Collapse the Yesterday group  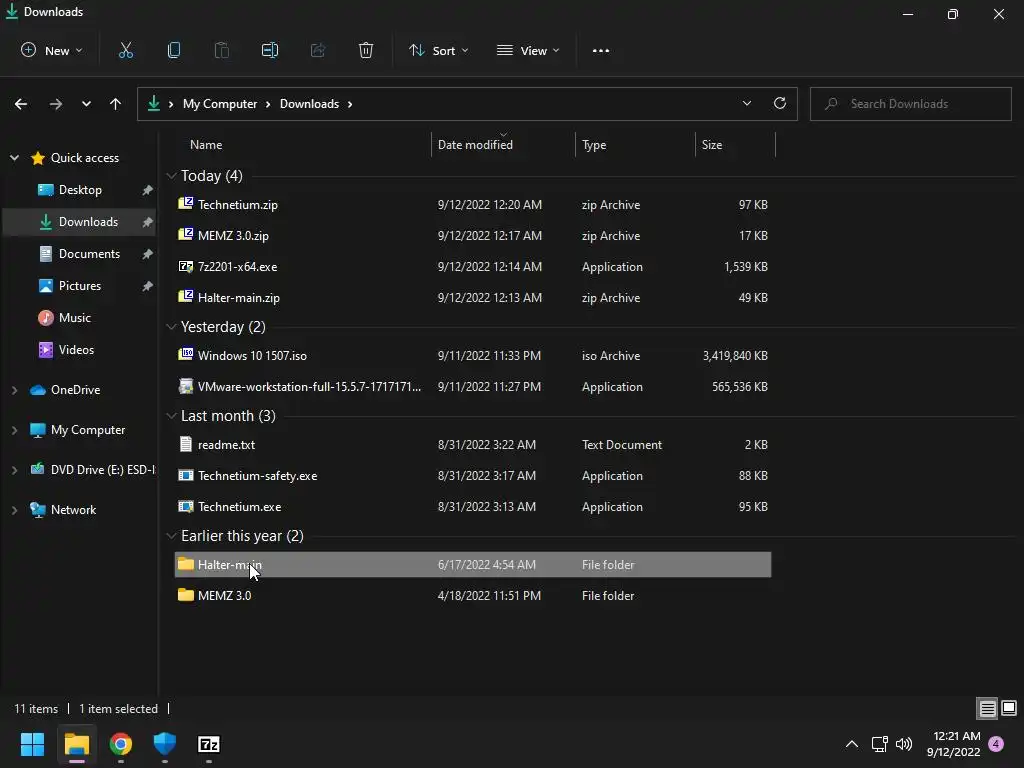tap(171, 327)
